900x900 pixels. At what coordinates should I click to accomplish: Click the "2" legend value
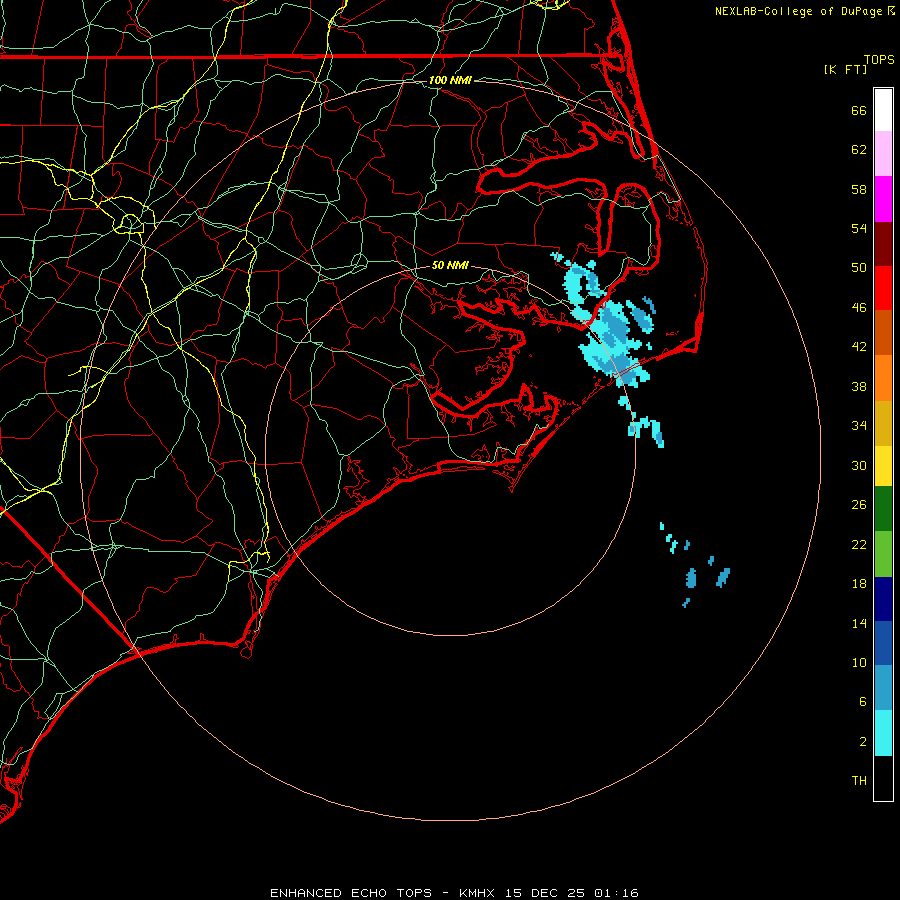click(x=862, y=742)
